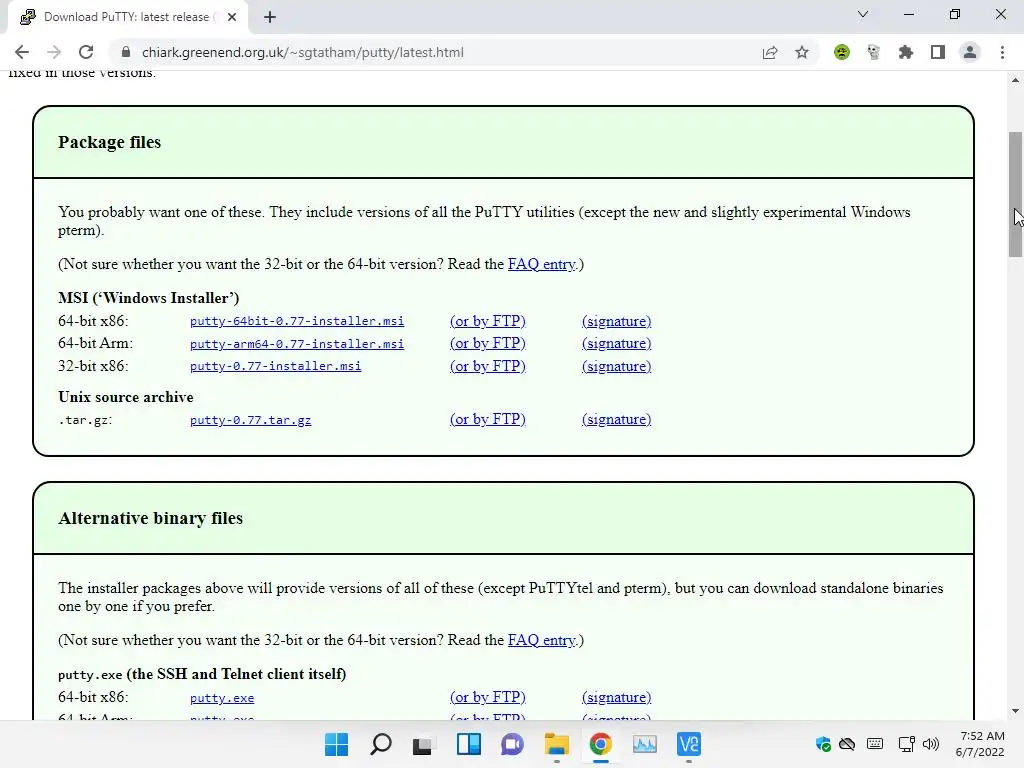Switch to Chrome on the taskbar
The image size is (1024, 768).
click(x=600, y=744)
